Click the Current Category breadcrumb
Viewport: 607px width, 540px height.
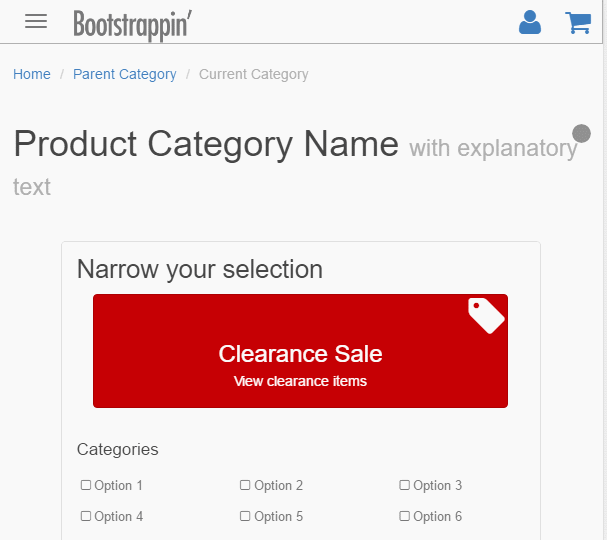(x=254, y=74)
